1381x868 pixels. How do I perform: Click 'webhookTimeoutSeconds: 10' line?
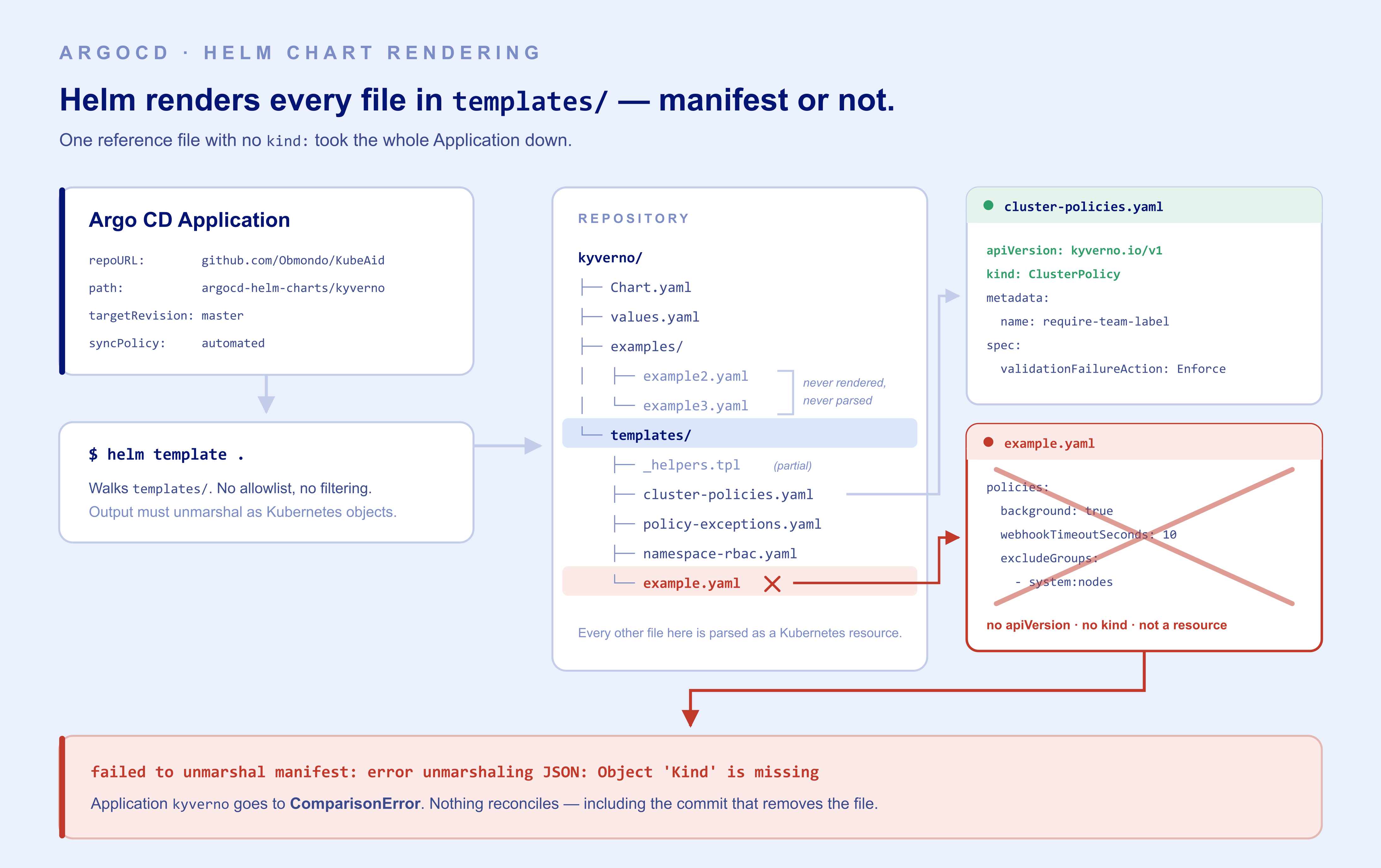(1088, 535)
